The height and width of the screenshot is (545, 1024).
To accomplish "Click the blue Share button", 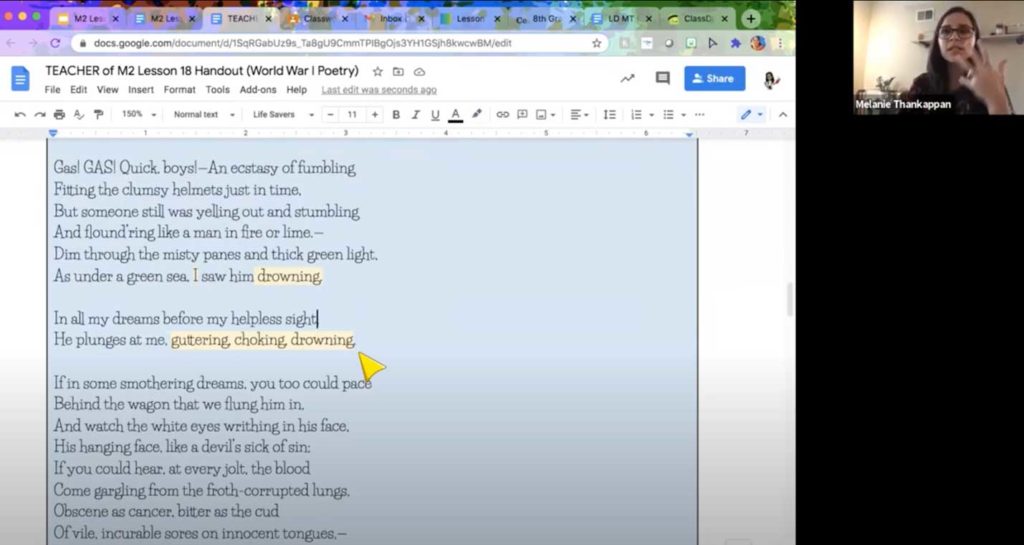I will click(714, 78).
